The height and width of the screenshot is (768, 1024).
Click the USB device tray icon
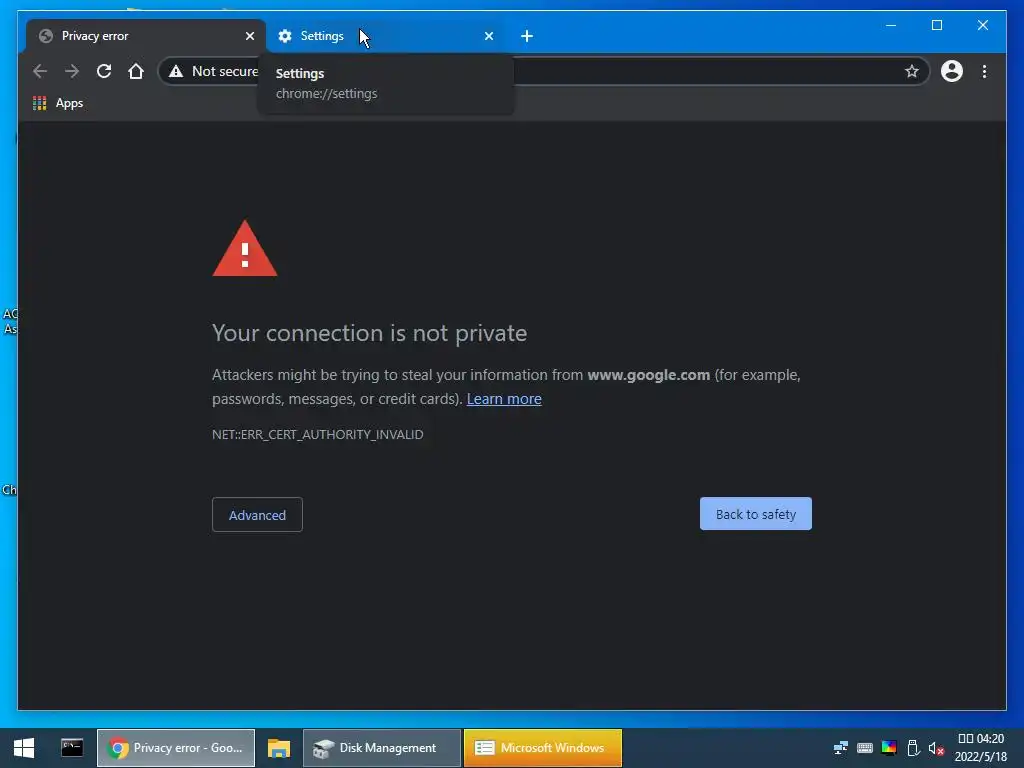(913, 748)
